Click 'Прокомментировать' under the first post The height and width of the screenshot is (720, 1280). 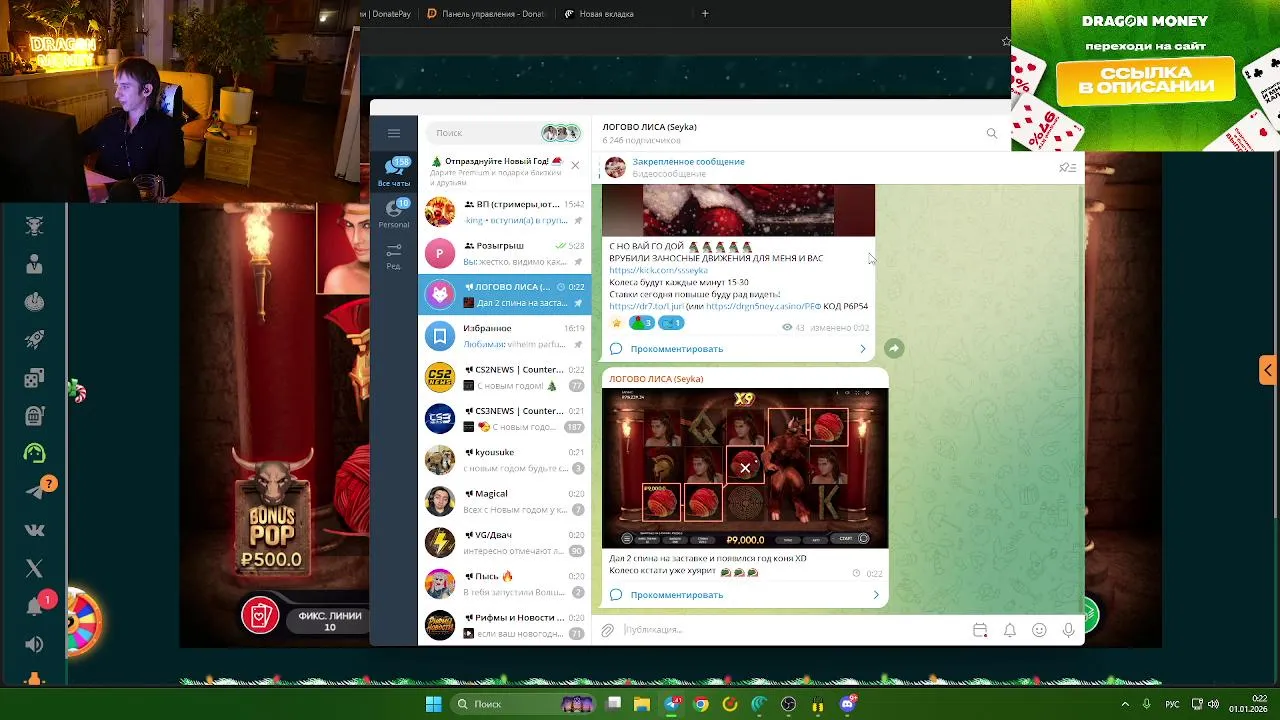[738, 349]
